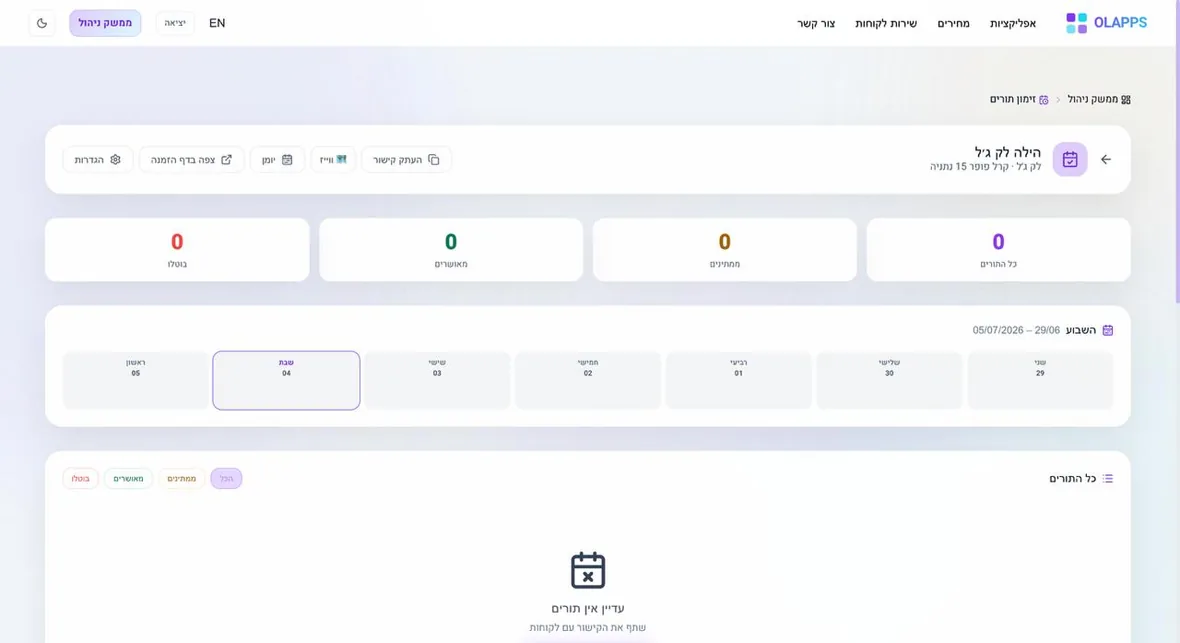Open צפה בדף הזמנה external link
Image resolution: width=1180 pixels, height=643 pixels.
[191, 160]
